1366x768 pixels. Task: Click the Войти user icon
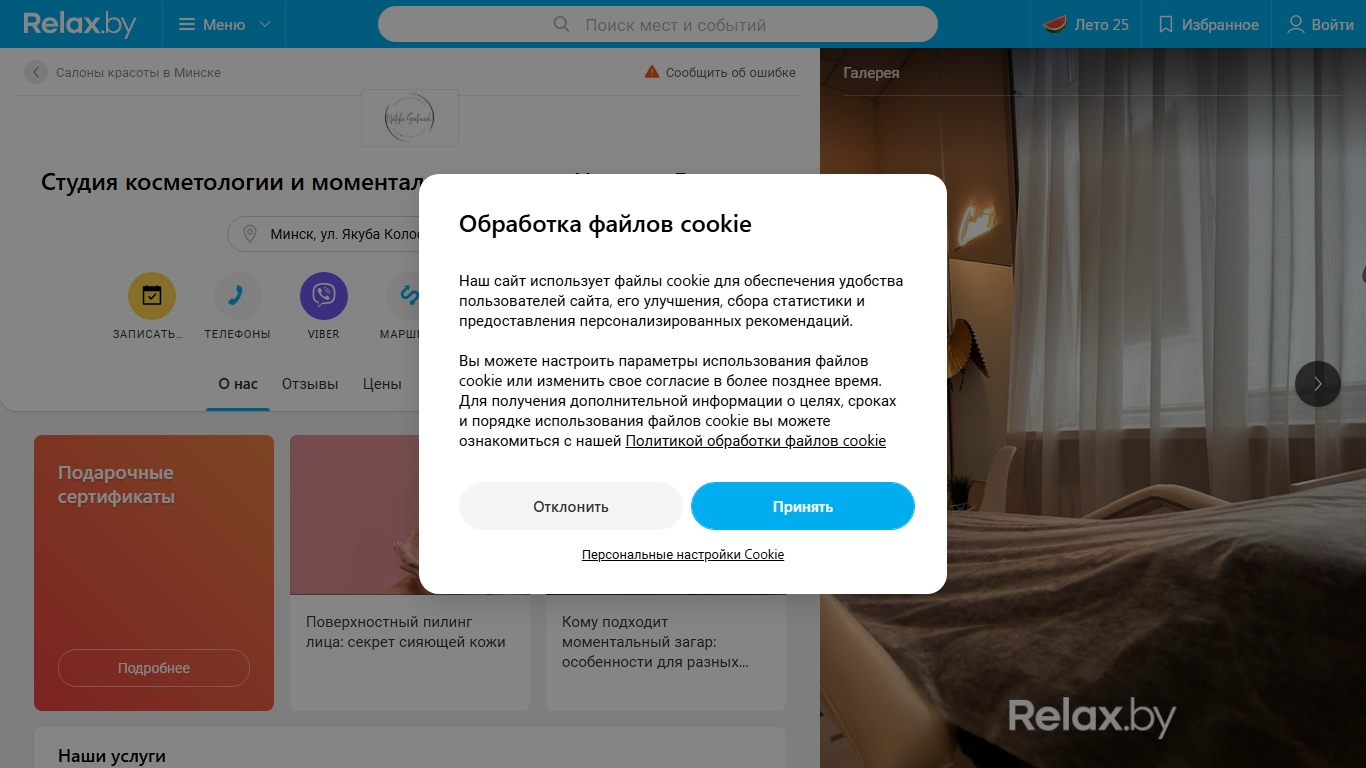point(1296,24)
